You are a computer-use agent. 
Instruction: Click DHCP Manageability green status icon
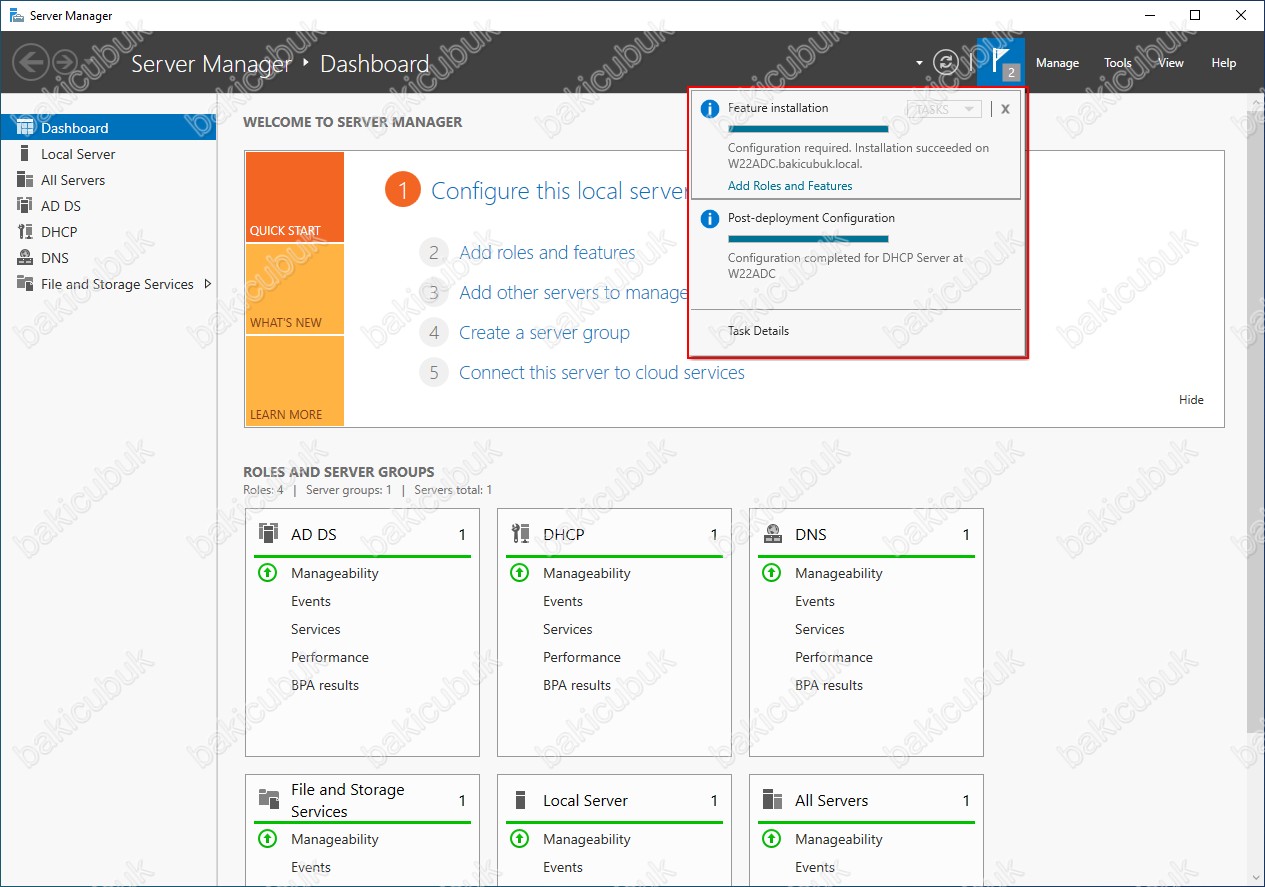click(x=519, y=573)
